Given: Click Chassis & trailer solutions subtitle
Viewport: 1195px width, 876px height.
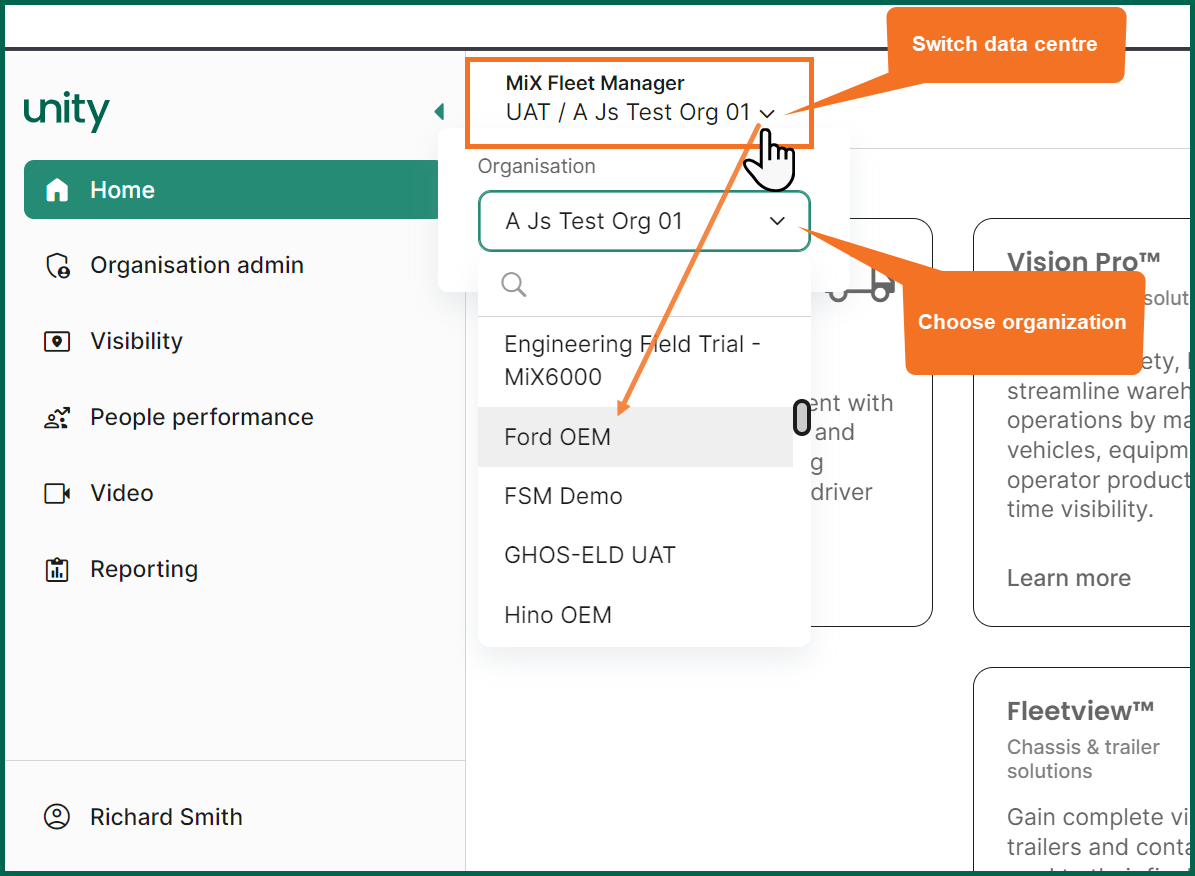Looking at the screenshot, I should [x=1083, y=759].
